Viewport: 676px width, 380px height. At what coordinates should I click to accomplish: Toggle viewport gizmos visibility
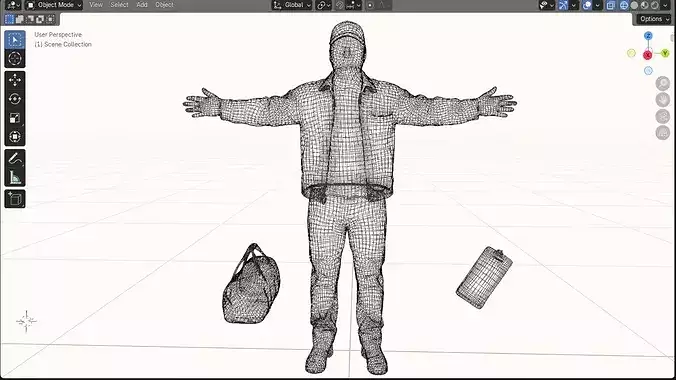click(563, 5)
